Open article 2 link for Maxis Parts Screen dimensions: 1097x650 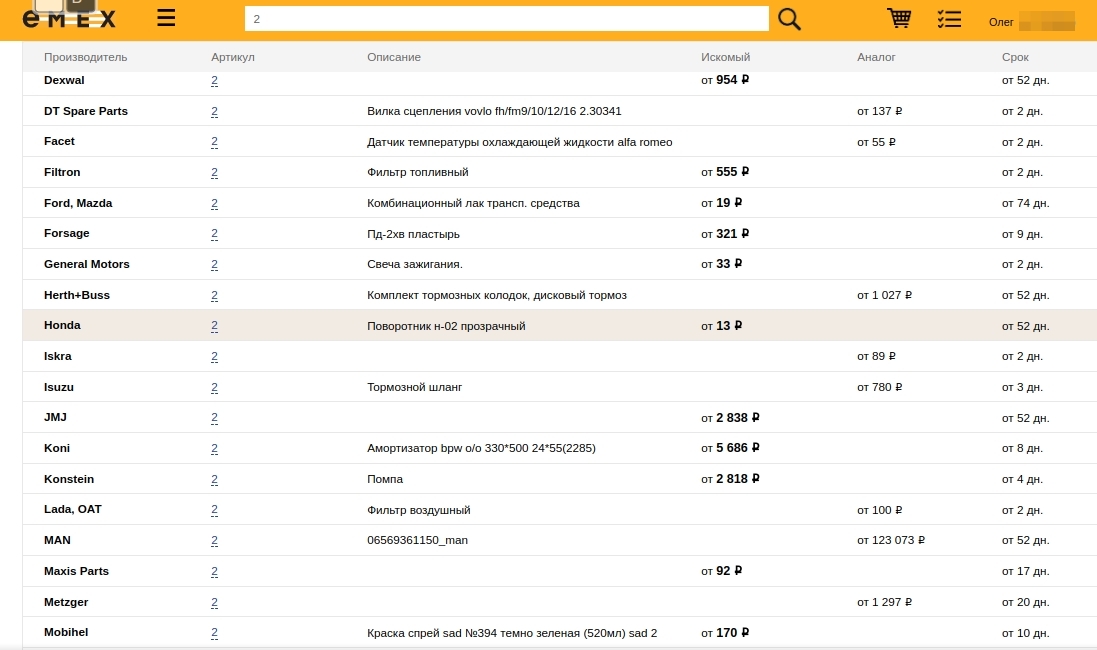click(x=214, y=572)
